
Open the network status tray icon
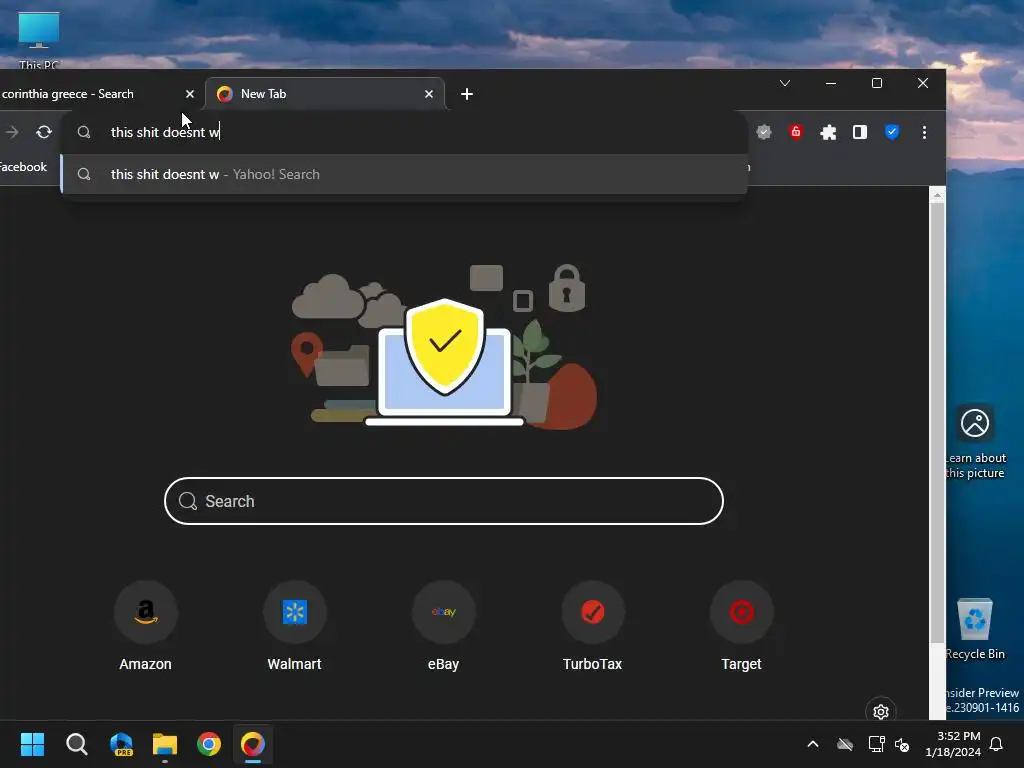click(x=876, y=744)
